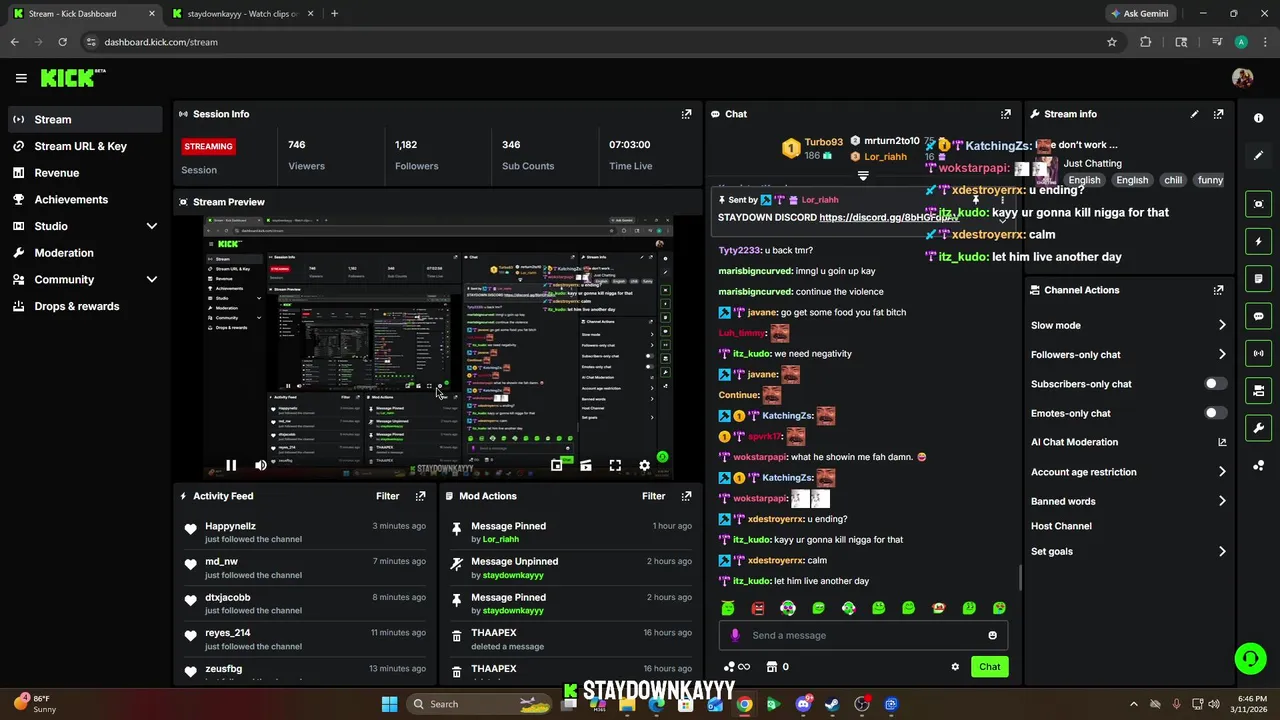1280x720 pixels.
Task: Filter the Mod Actions list
Action: (x=653, y=496)
